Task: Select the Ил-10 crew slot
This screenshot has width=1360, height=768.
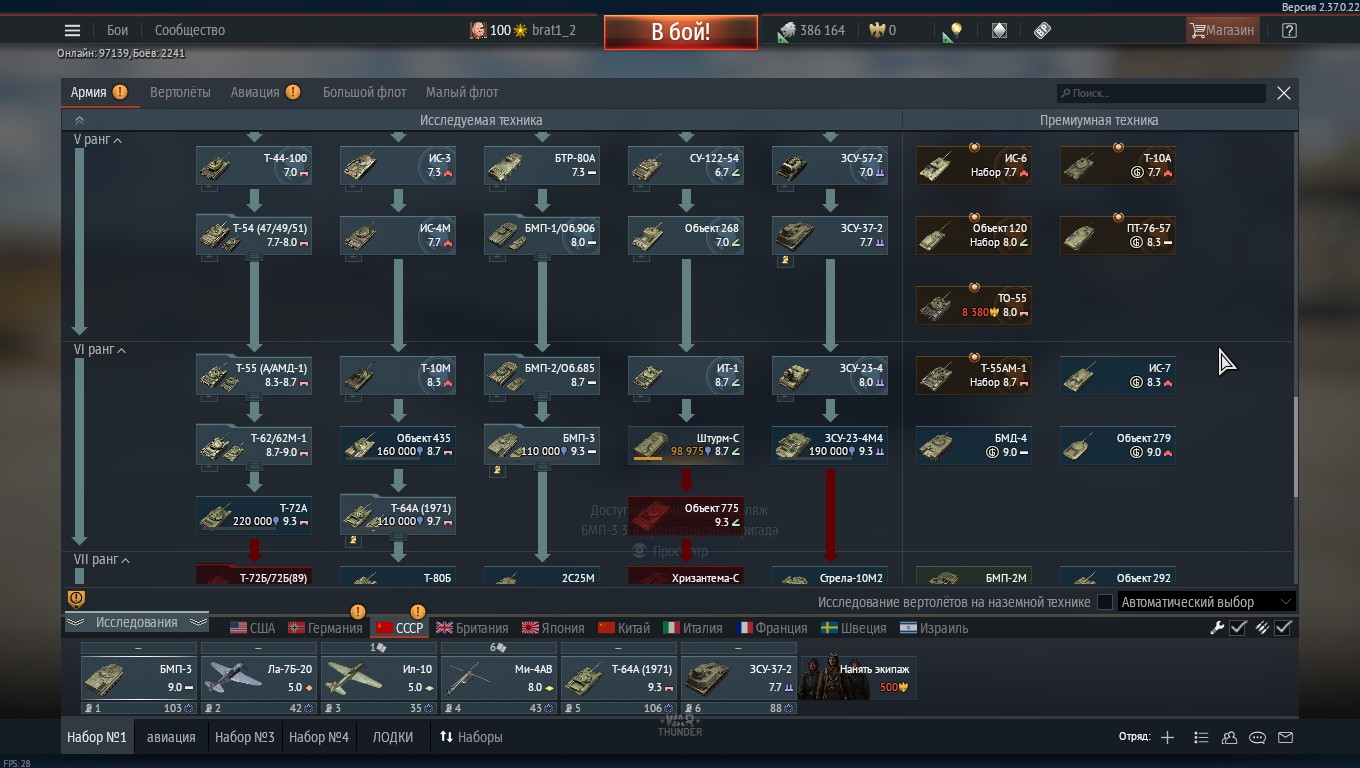Action: pyautogui.click(x=378, y=678)
